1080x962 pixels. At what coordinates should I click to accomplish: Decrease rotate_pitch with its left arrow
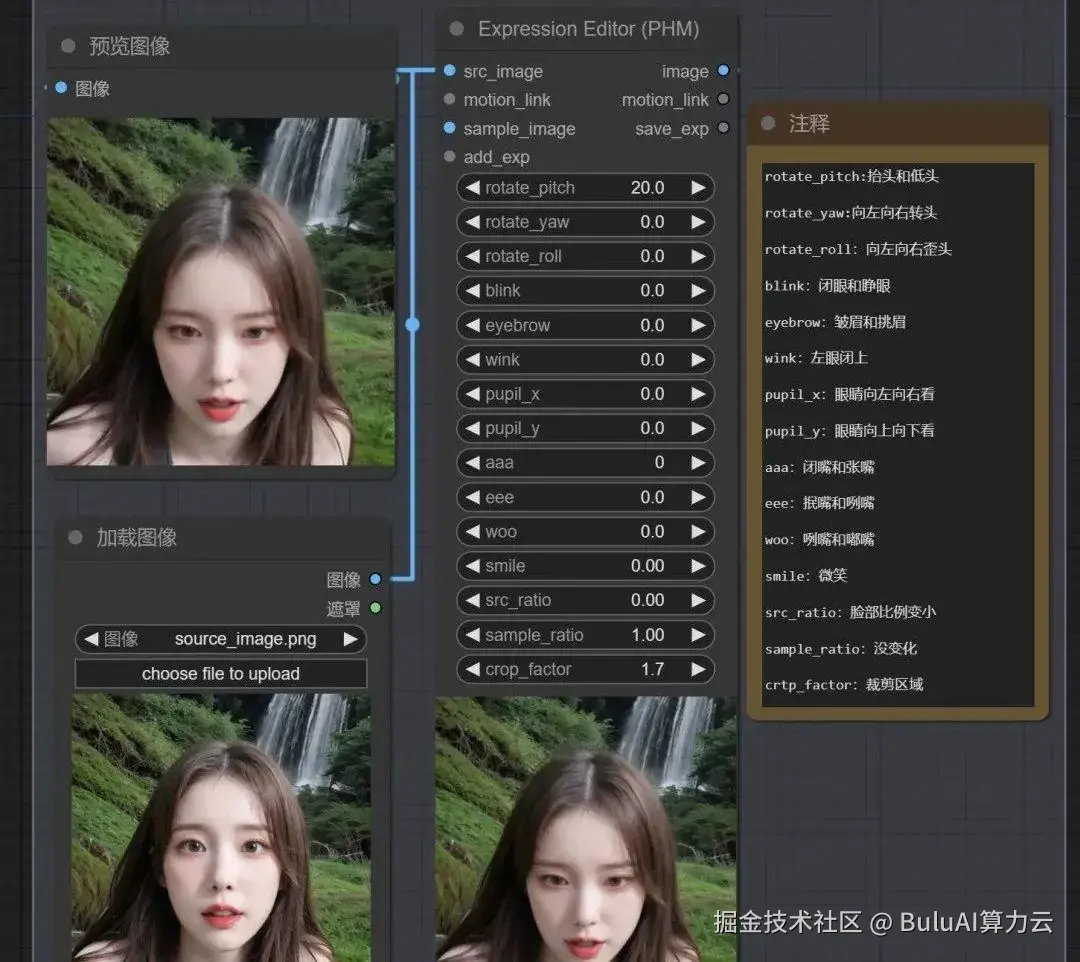click(x=472, y=188)
